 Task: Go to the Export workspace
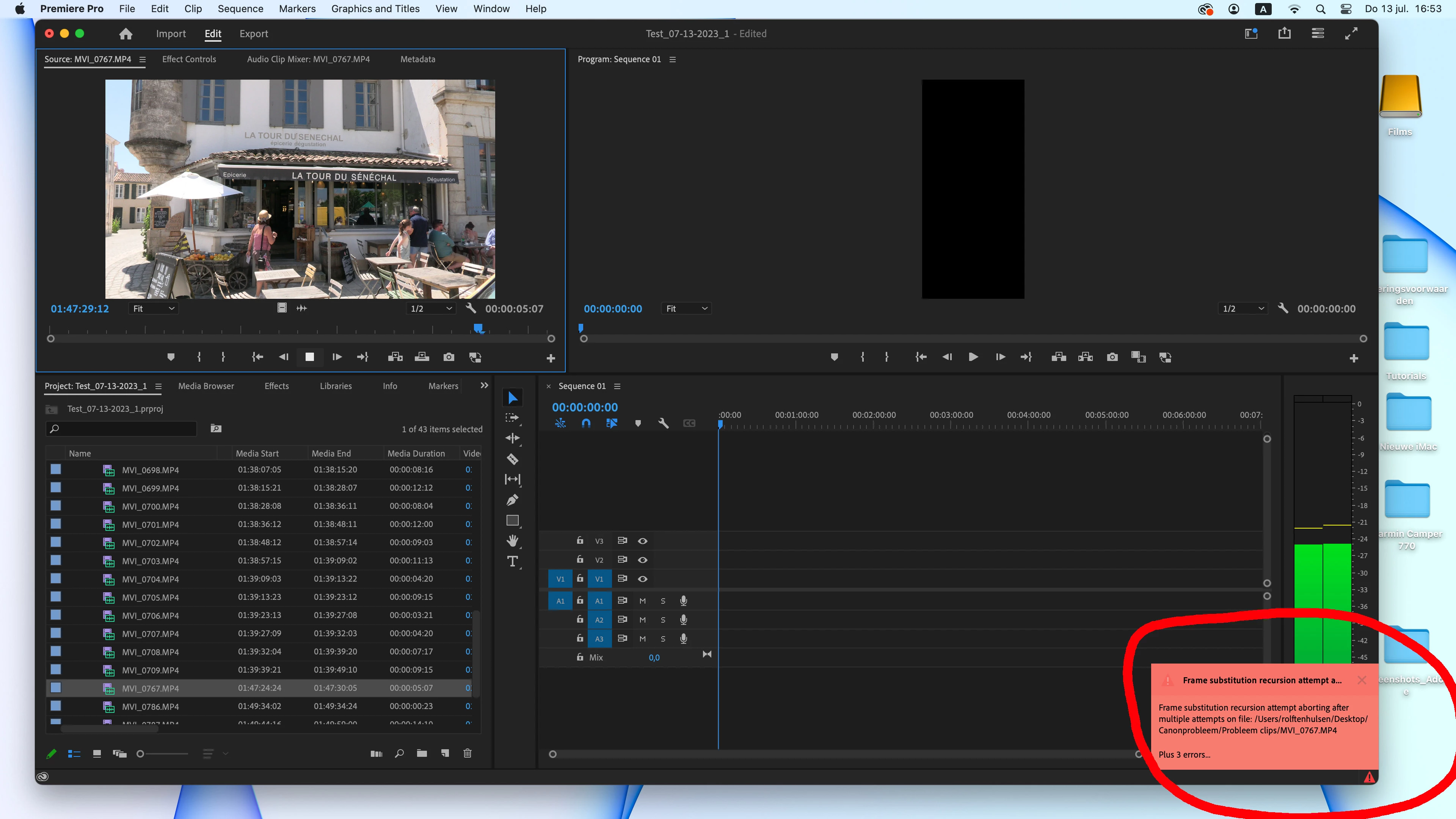coord(253,34)
